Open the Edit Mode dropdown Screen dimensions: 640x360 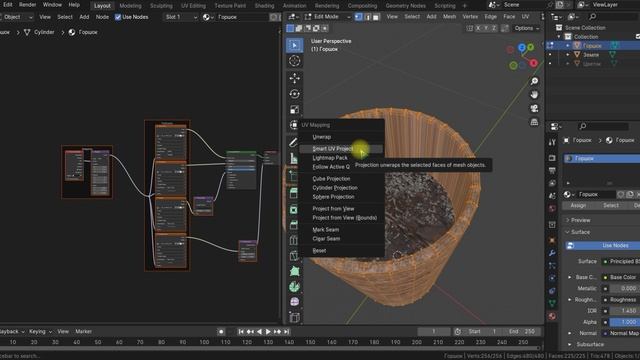tap(328, 17)
